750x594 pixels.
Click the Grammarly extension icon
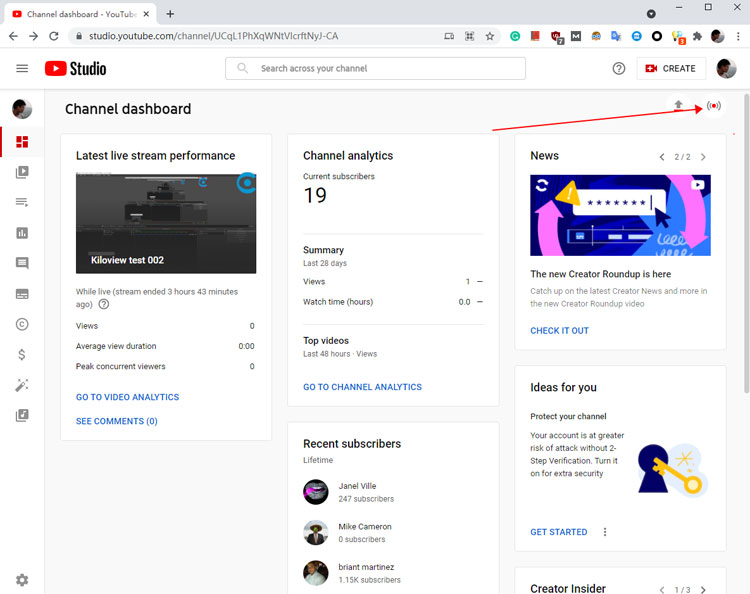click(515, 36)
